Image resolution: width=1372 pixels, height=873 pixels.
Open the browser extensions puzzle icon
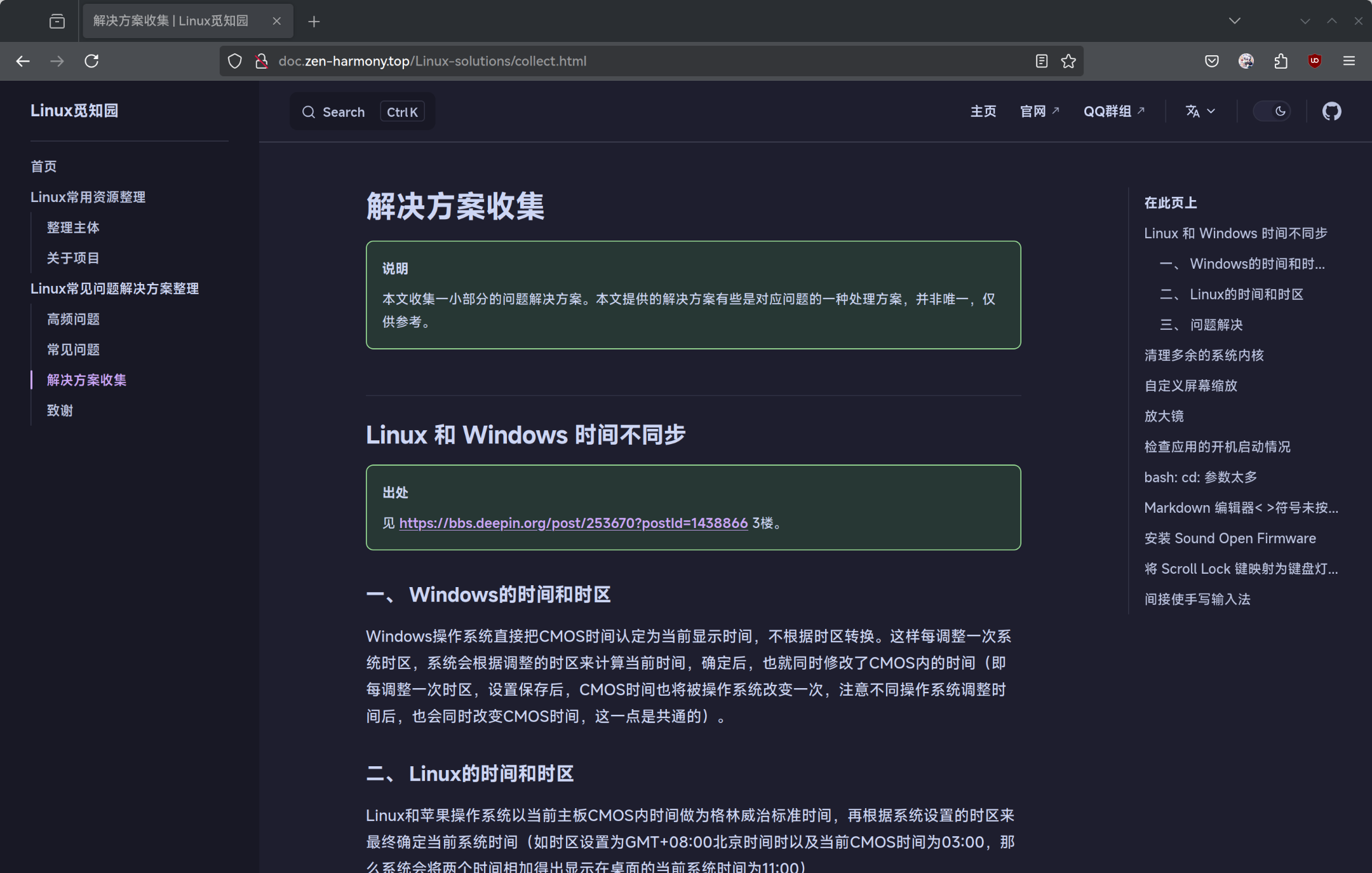[1280, 61]
